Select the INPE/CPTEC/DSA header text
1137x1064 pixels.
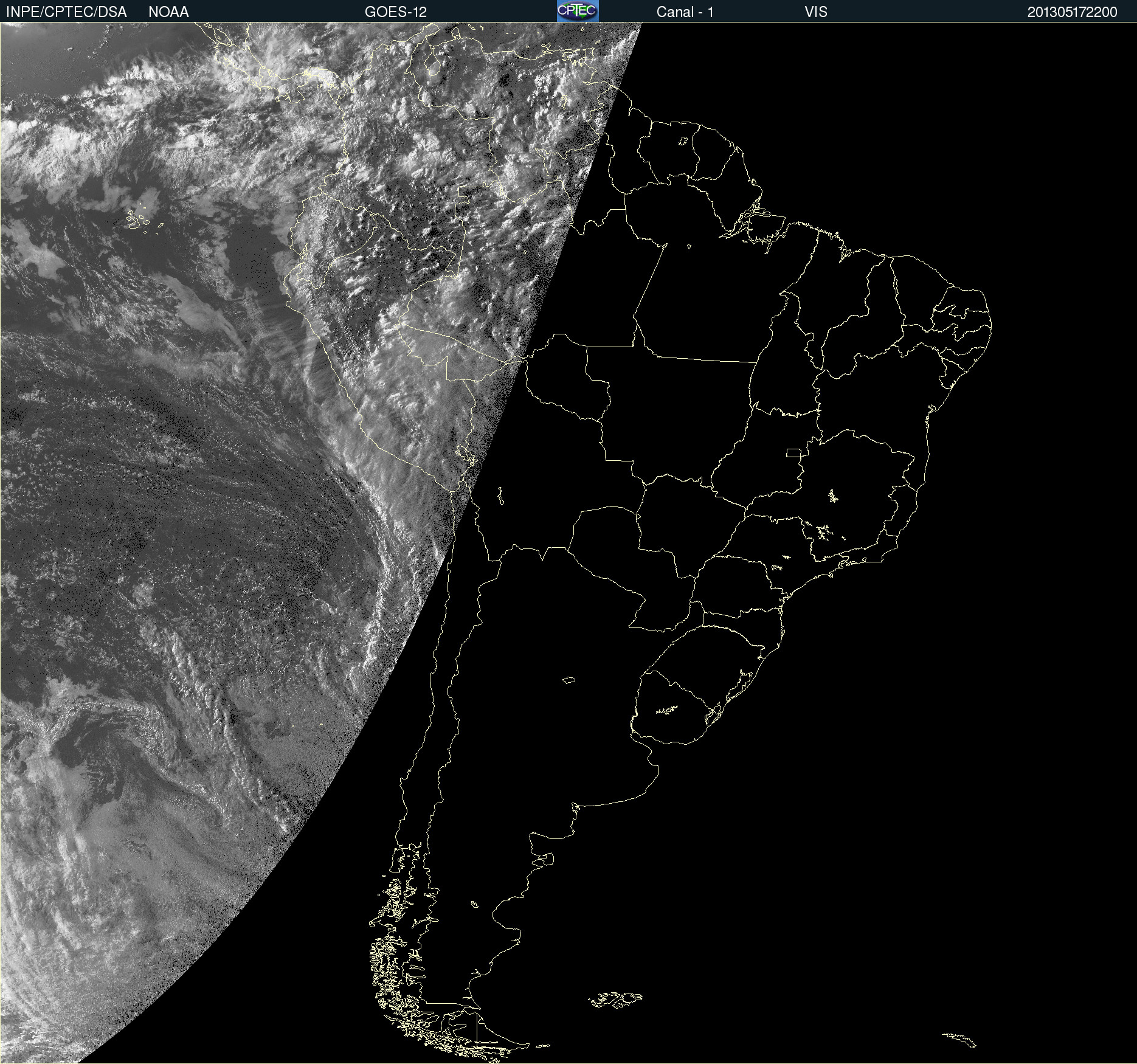click(66, 12)
